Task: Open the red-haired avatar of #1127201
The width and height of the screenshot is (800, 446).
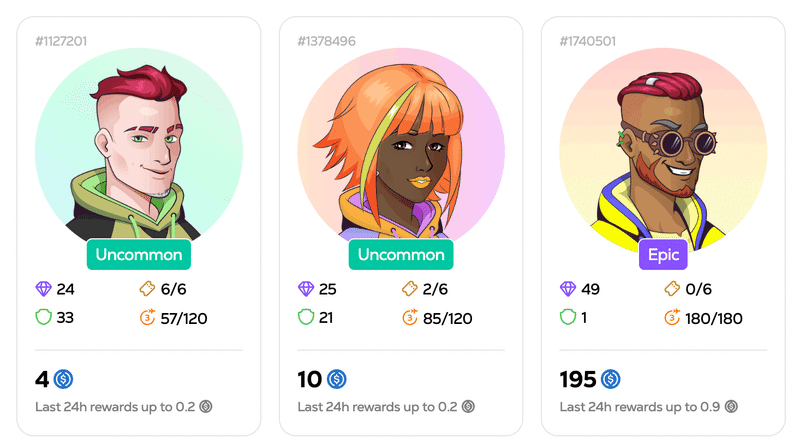Action: pyautogui.click(x=139, y=148)
